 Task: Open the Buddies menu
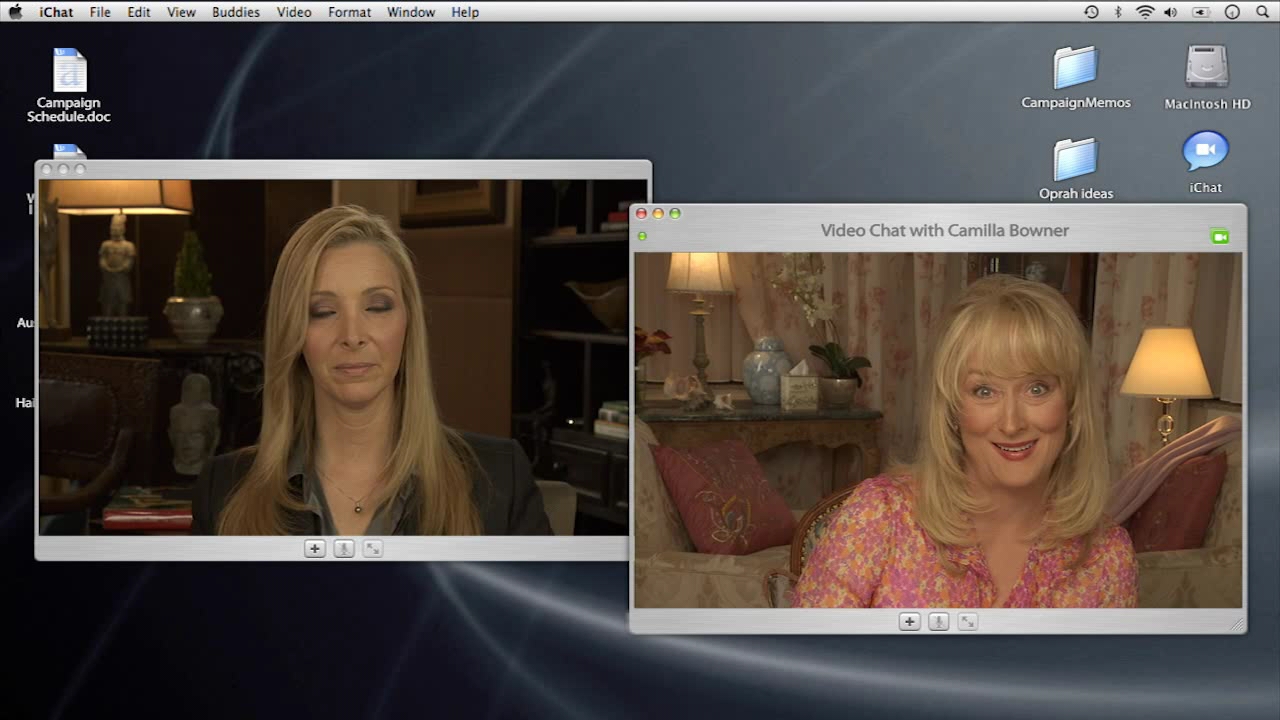click(236, 12)
